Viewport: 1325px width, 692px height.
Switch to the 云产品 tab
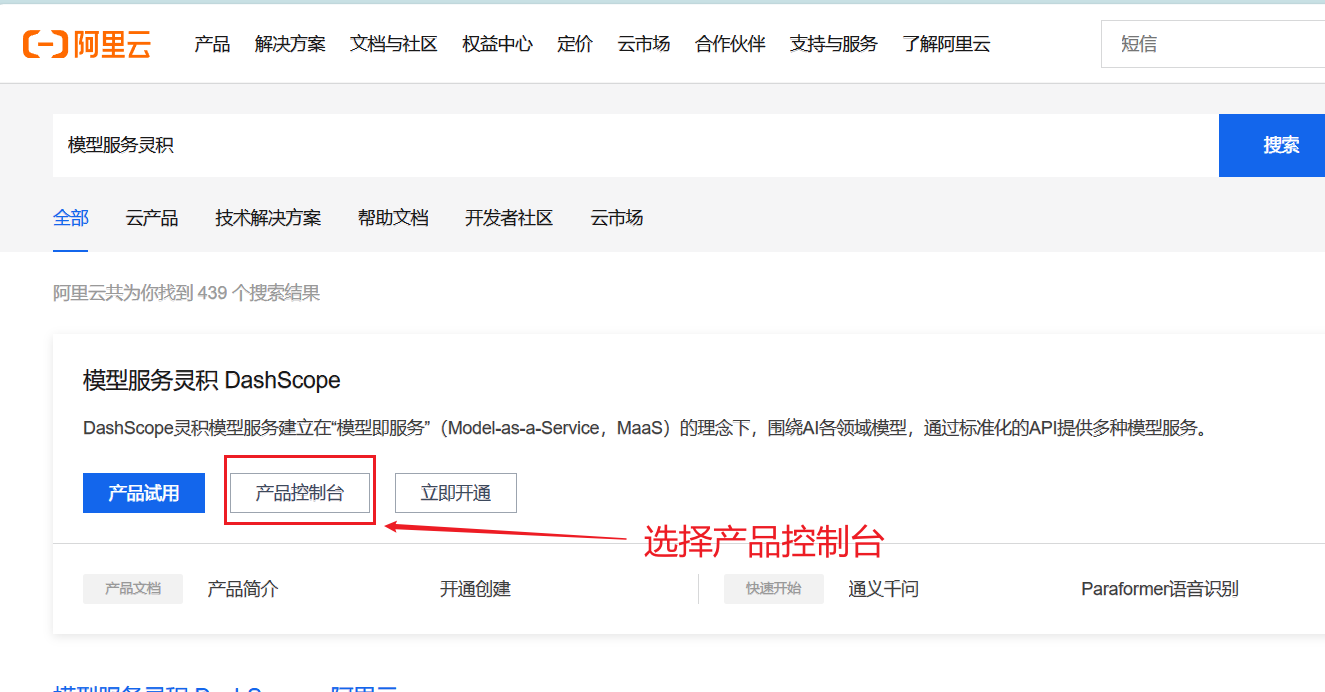coord(152,218)
